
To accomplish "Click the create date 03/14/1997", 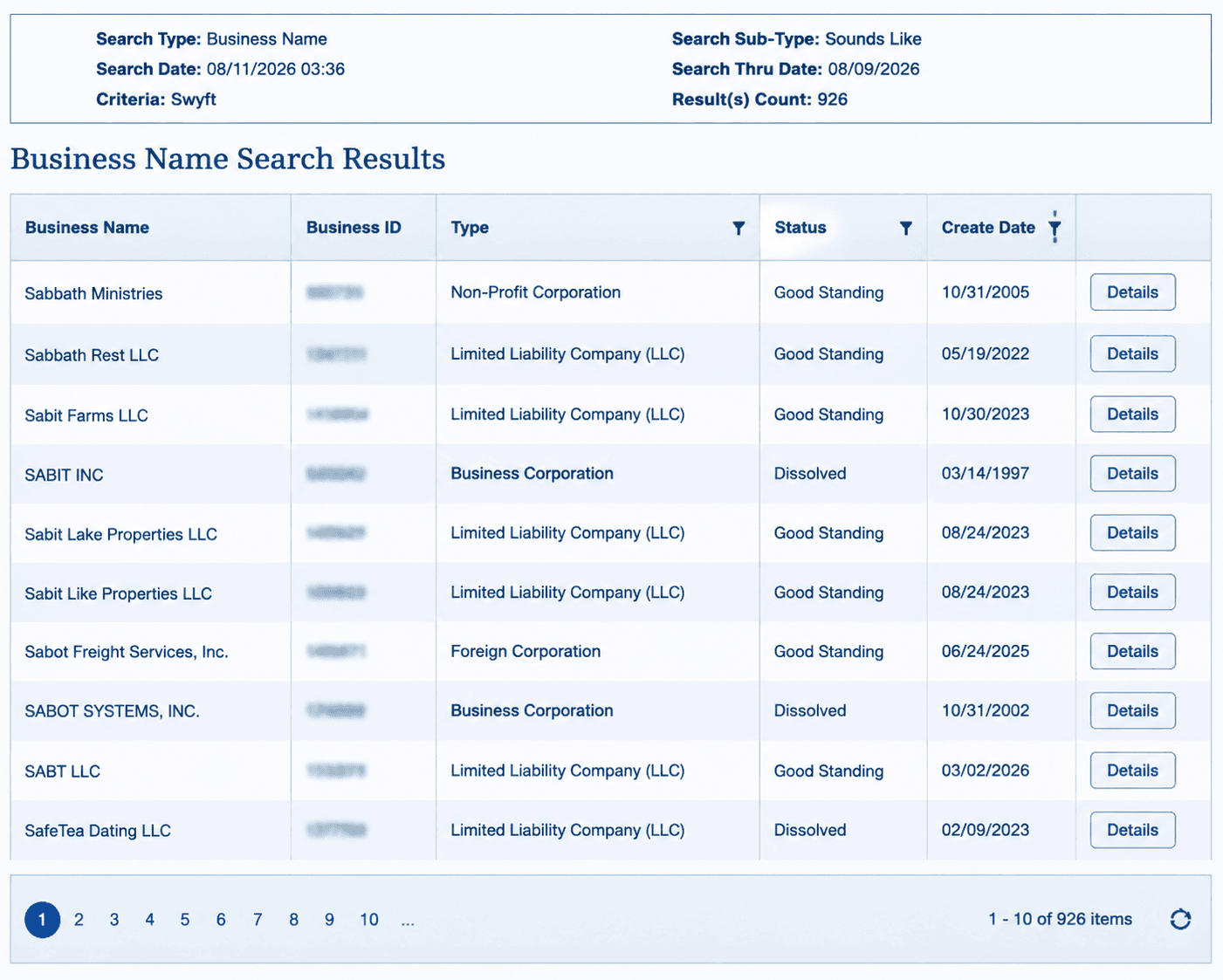I will point(985,473).
